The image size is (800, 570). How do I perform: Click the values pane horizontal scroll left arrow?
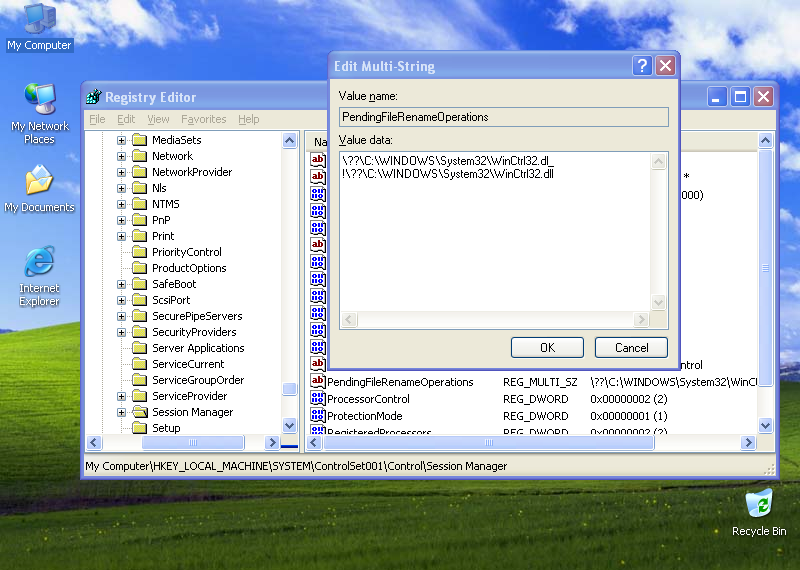pyautogui.click(x=314, y=442)
